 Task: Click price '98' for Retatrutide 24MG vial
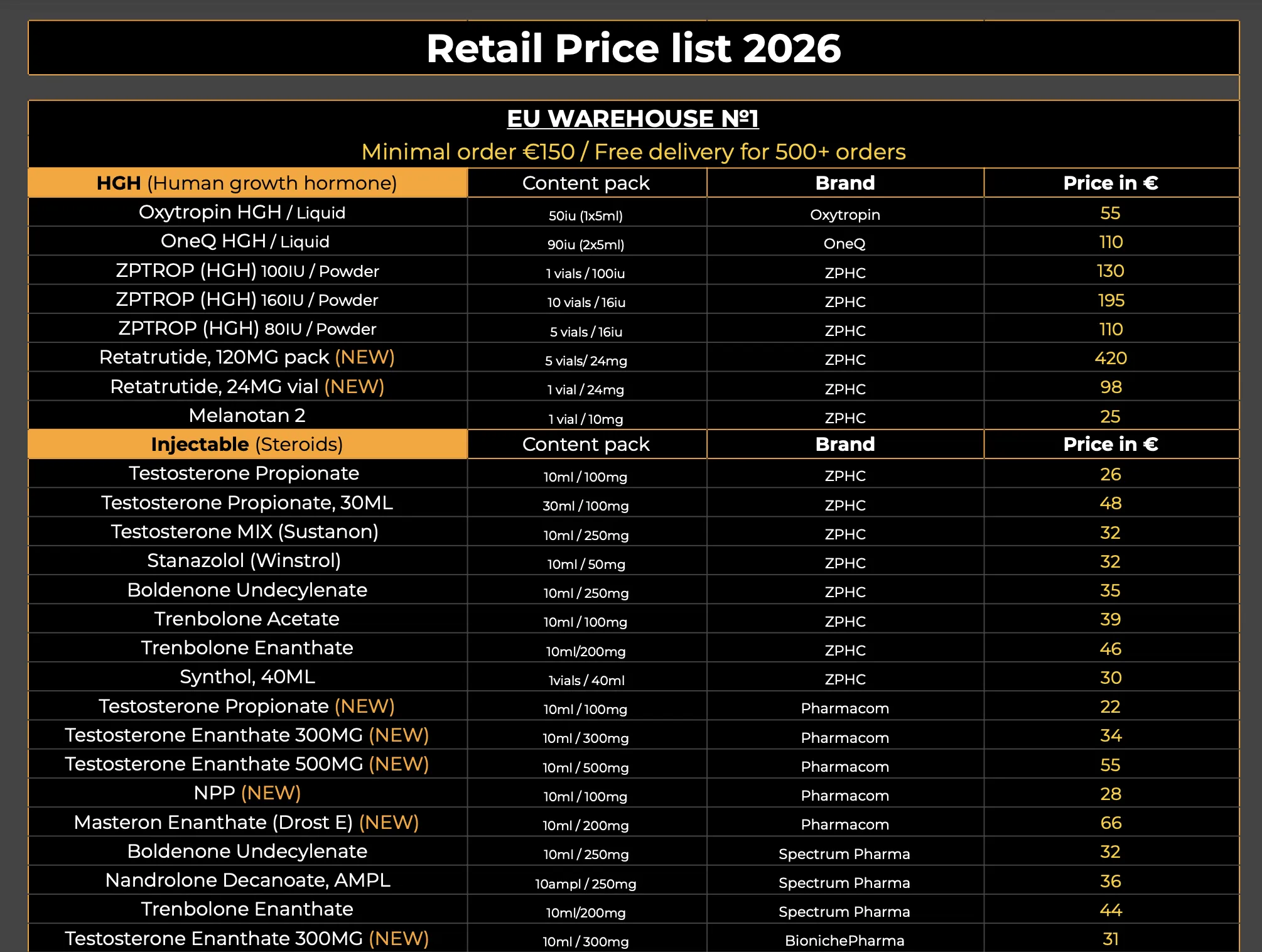click(1111, 387)
